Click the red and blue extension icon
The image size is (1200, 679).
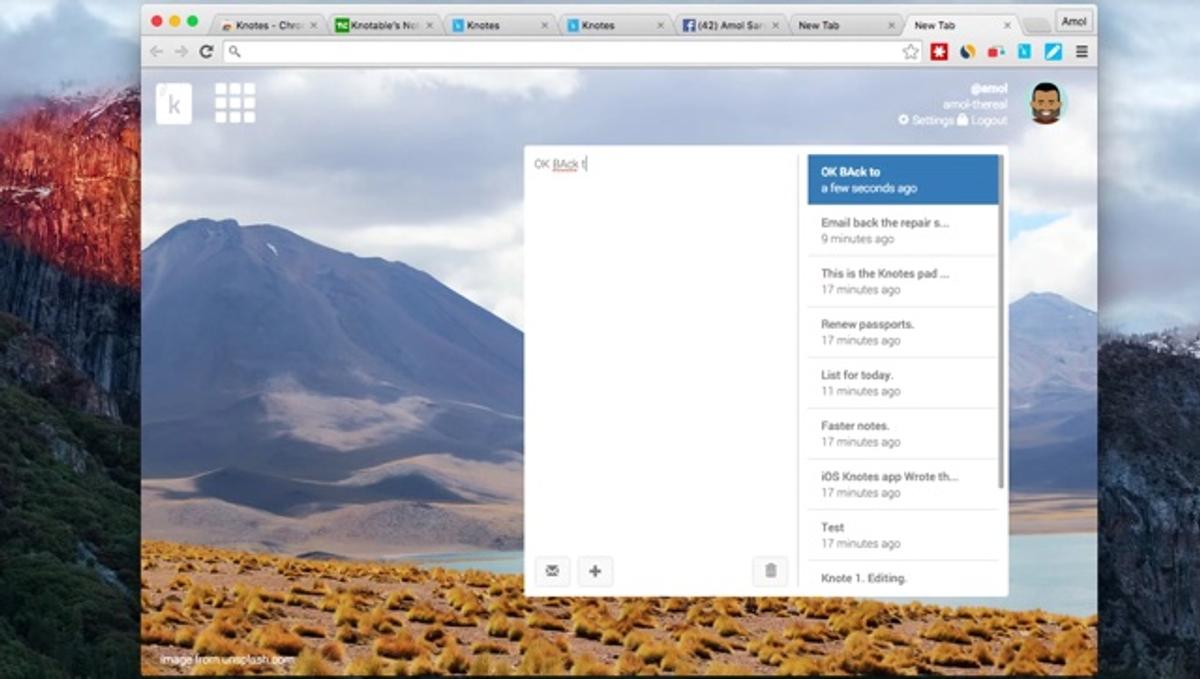coord(996,51)
